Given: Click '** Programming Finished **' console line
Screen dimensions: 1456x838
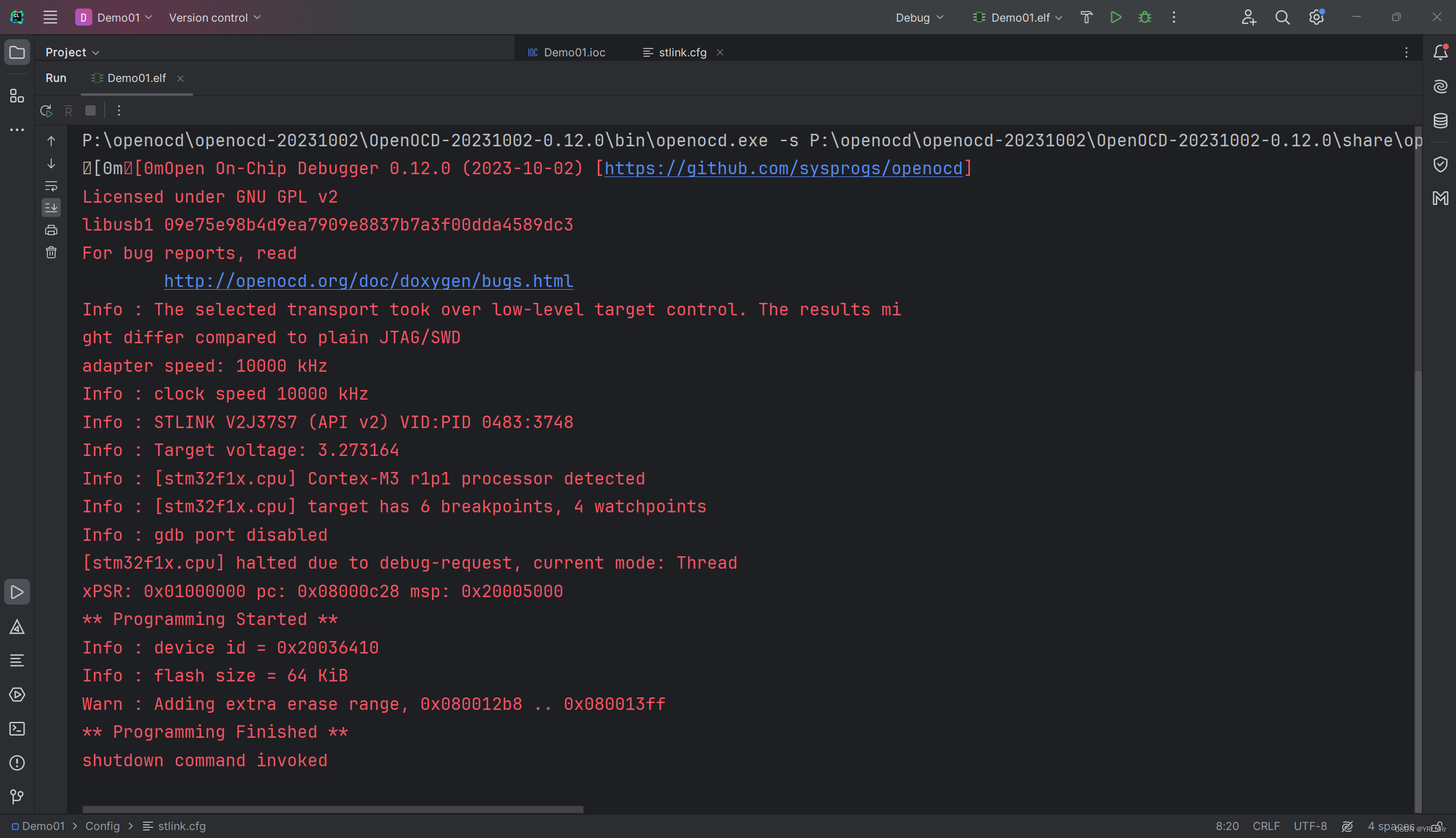Looking at the screenshot, I should [x=215, y=732].
